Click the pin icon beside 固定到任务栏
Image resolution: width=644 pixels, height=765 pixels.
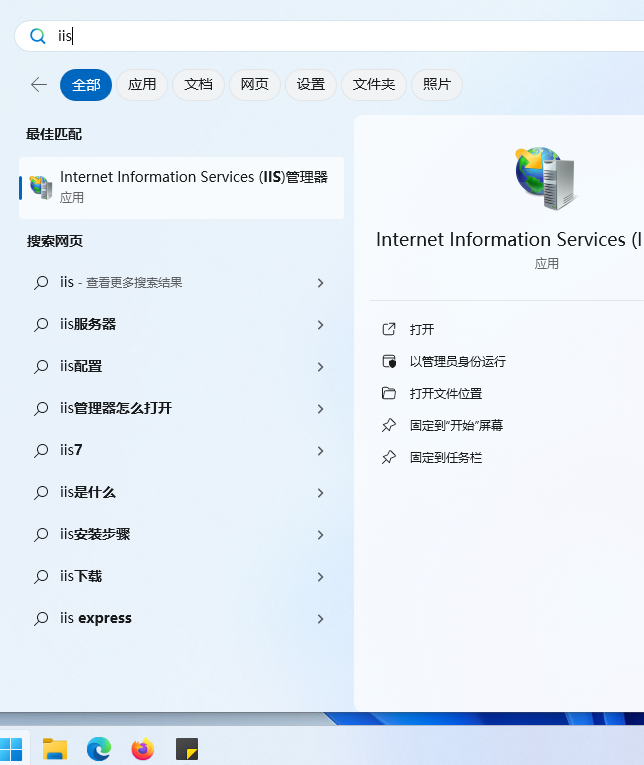click(388, 458)
